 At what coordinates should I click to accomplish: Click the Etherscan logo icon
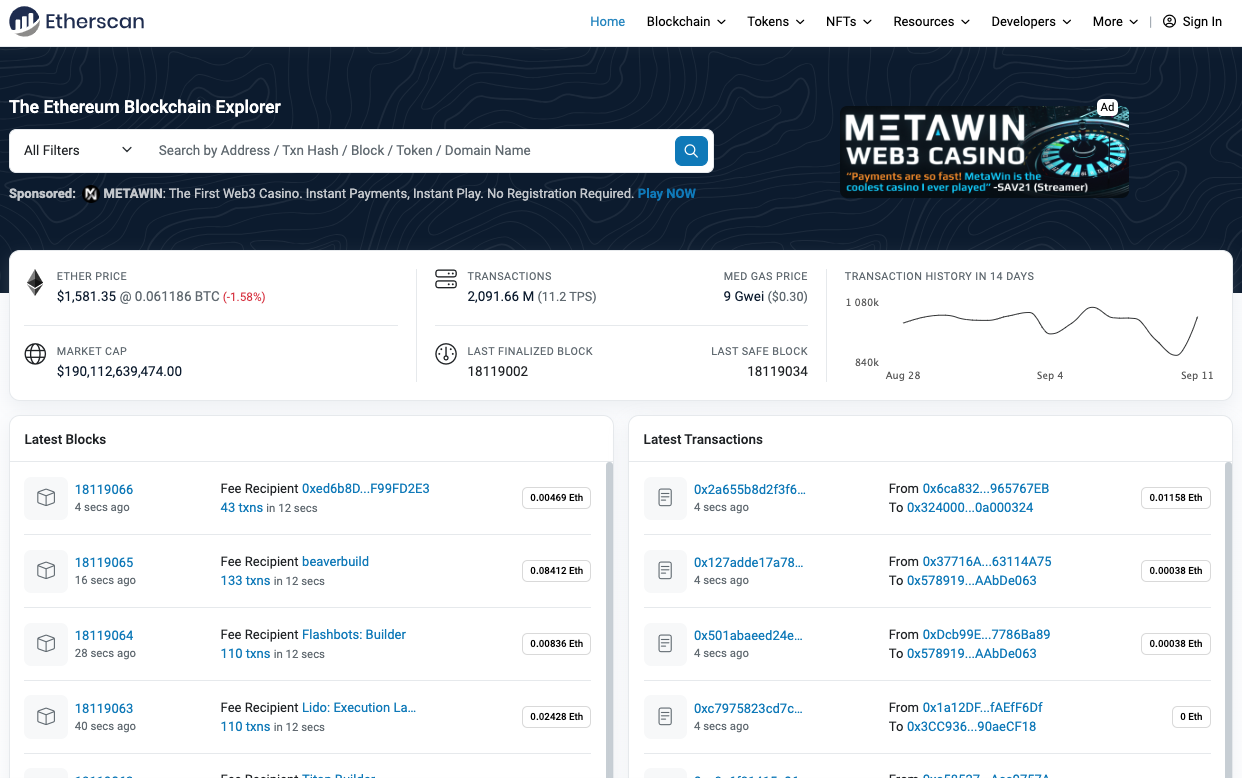point(24,21)
